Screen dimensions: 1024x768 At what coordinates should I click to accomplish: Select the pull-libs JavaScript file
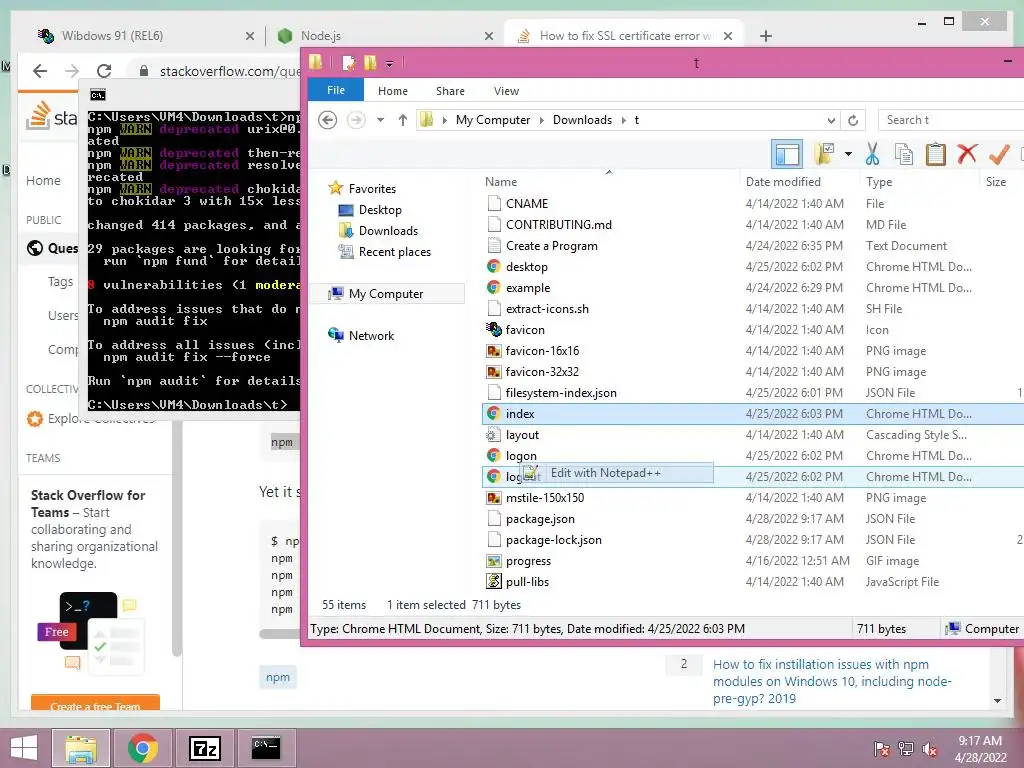point(527,582)
